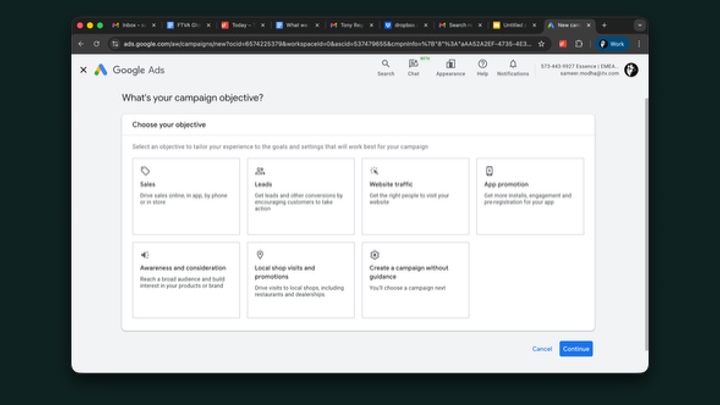Viewport: 720px width, 405px height.
Task: Select the App promotion objective card
Action: [530, 196]
